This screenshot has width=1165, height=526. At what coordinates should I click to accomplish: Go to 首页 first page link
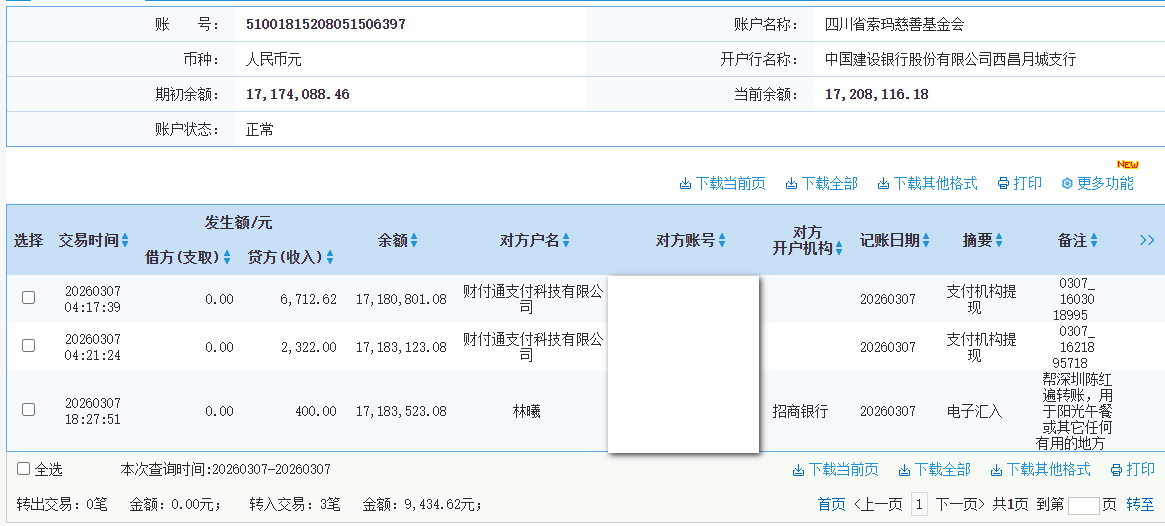(831, 505)
